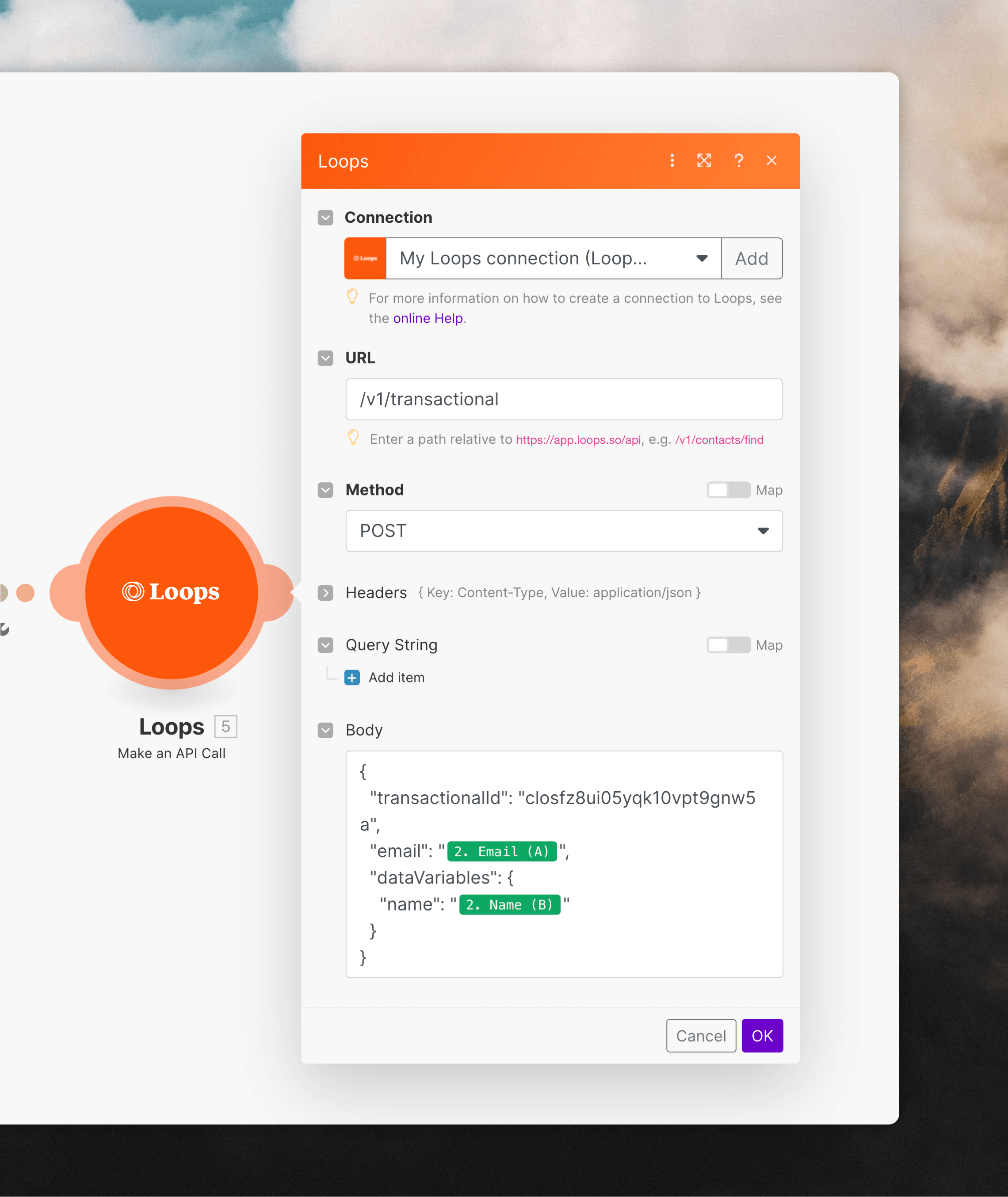Screen dimensions: 1008x1197
Task: Collapse the Query String section chevron
Action: point(326,645)
